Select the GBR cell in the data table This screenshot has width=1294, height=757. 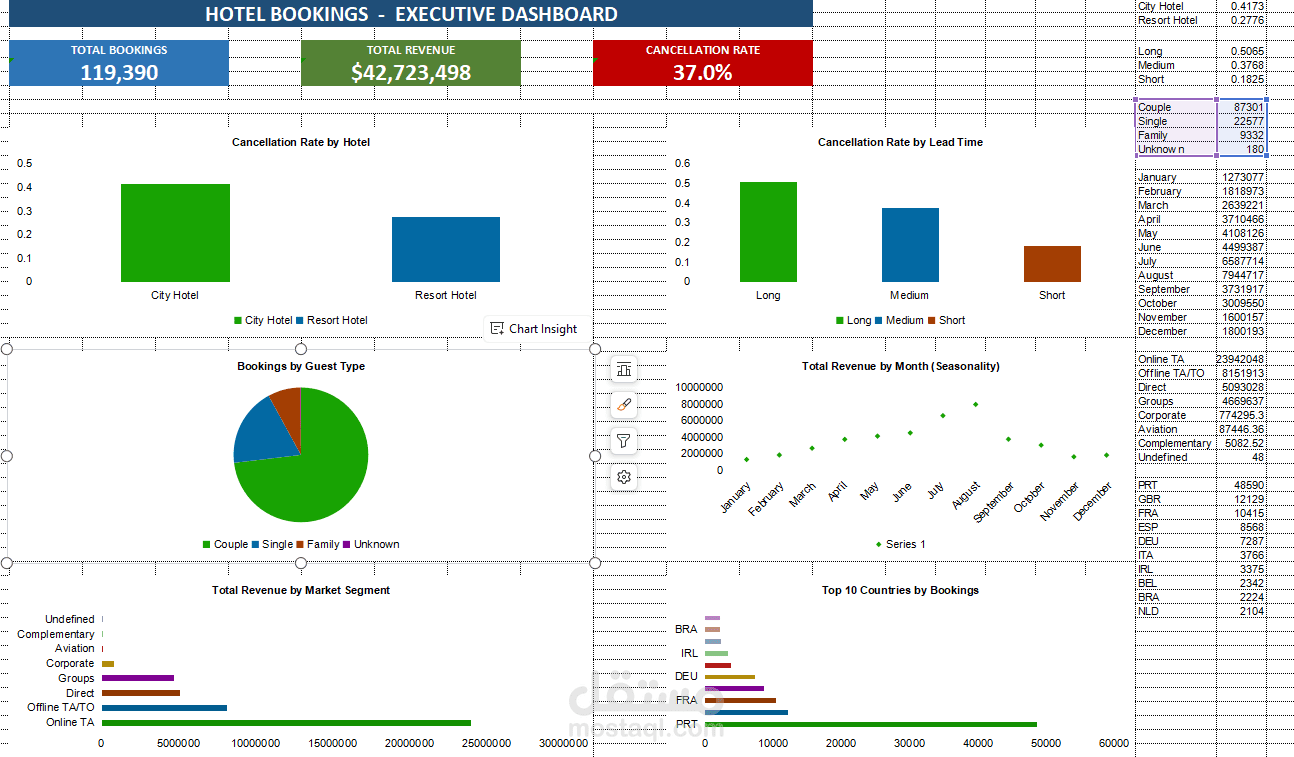[1176, 499]
